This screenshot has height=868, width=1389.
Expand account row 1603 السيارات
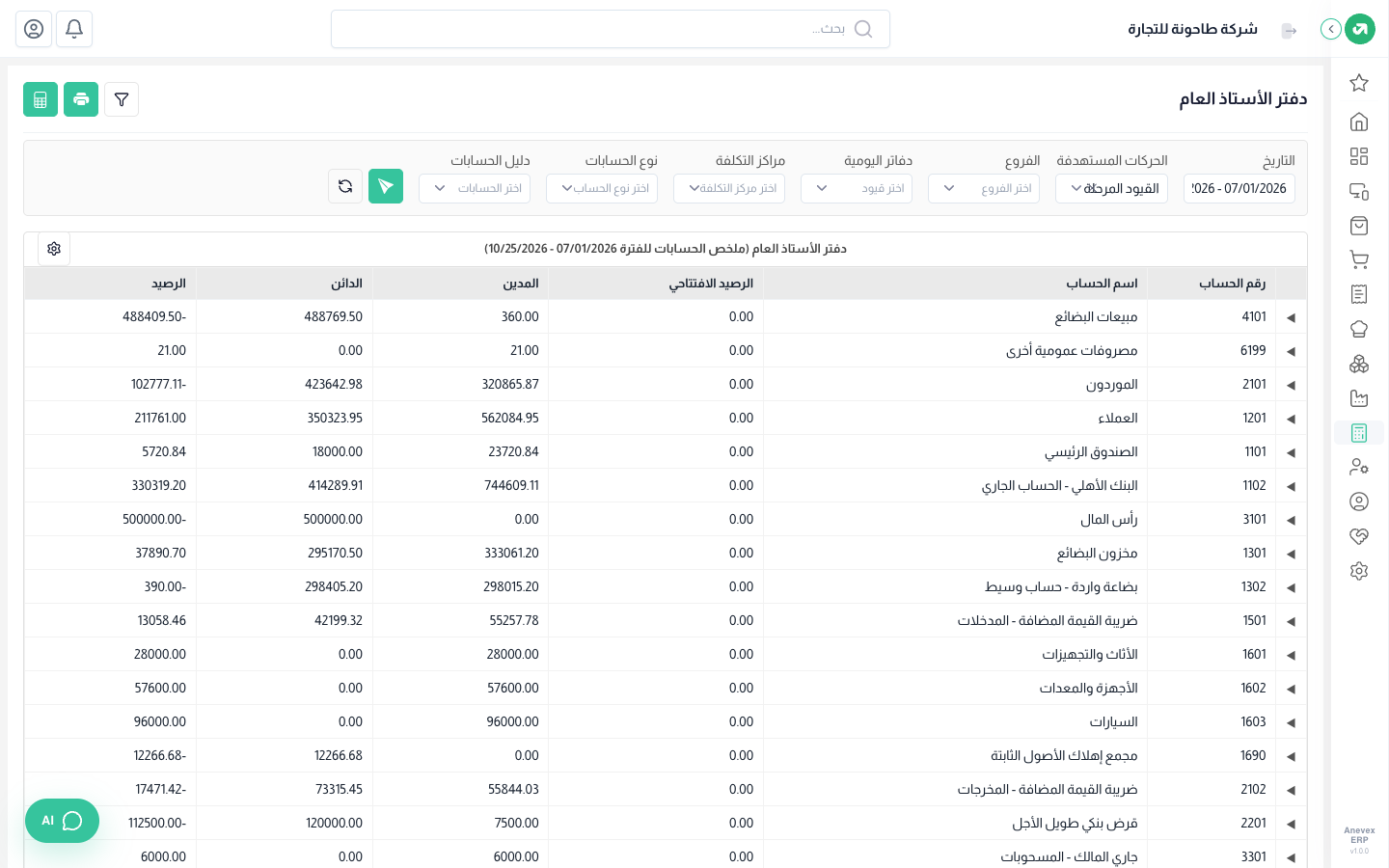(1291, 722)
